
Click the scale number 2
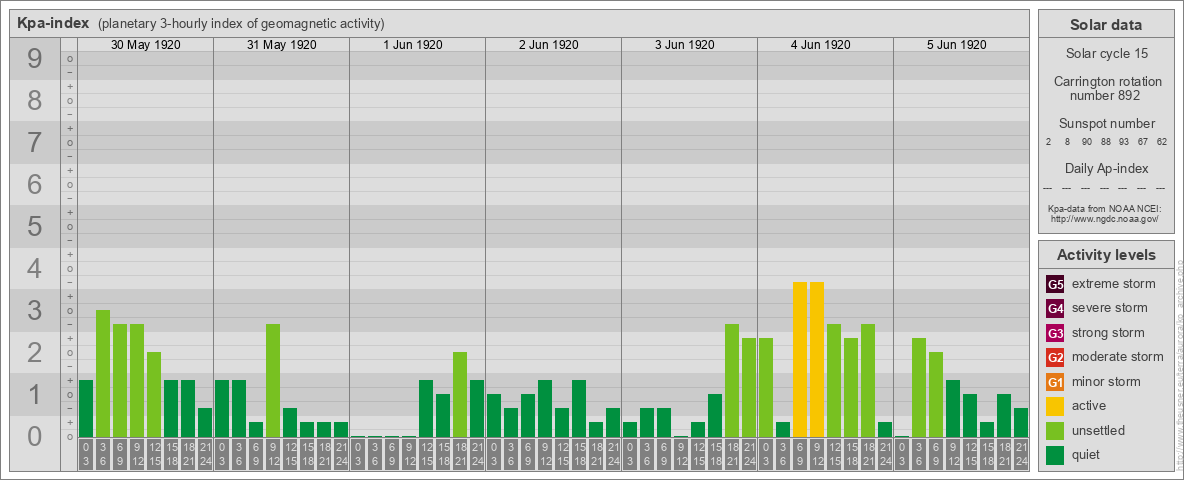click(34, 352)
